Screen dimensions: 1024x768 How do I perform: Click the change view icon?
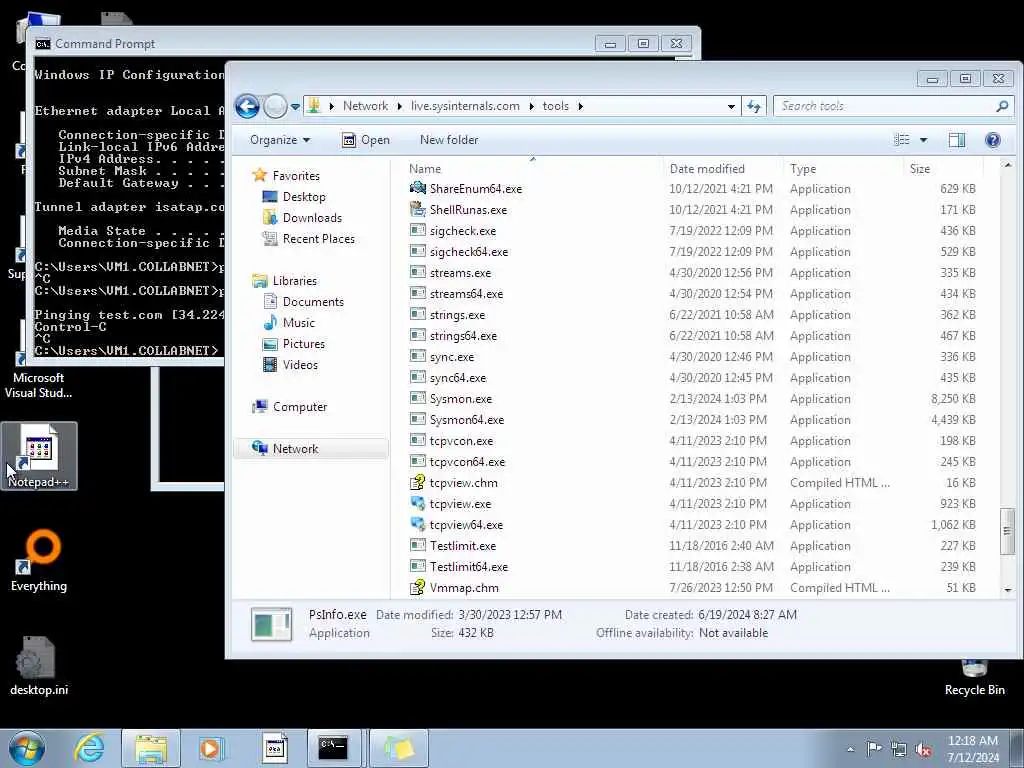[902, 140]
